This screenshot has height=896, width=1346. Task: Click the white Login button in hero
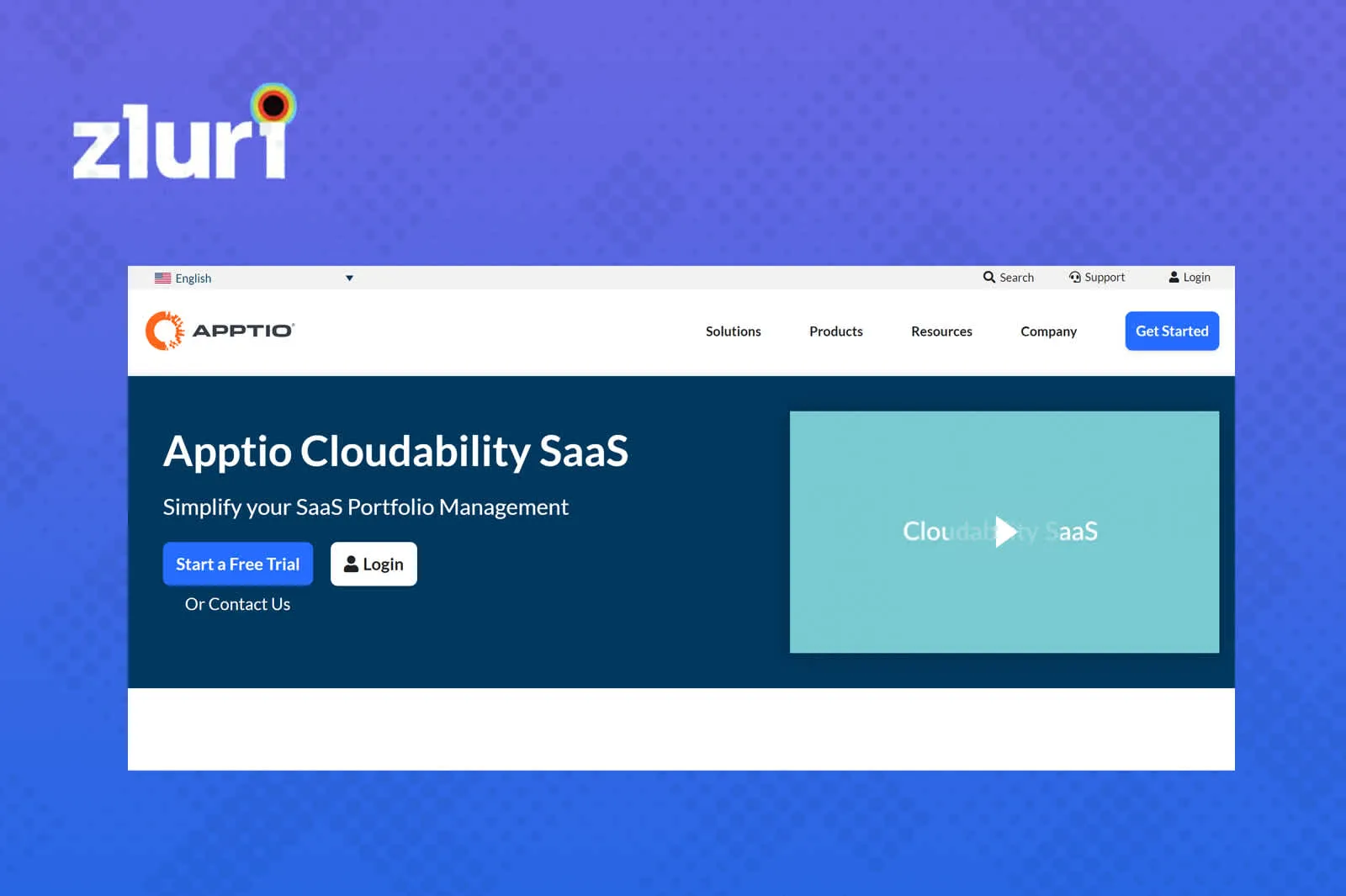pos(374,564)
